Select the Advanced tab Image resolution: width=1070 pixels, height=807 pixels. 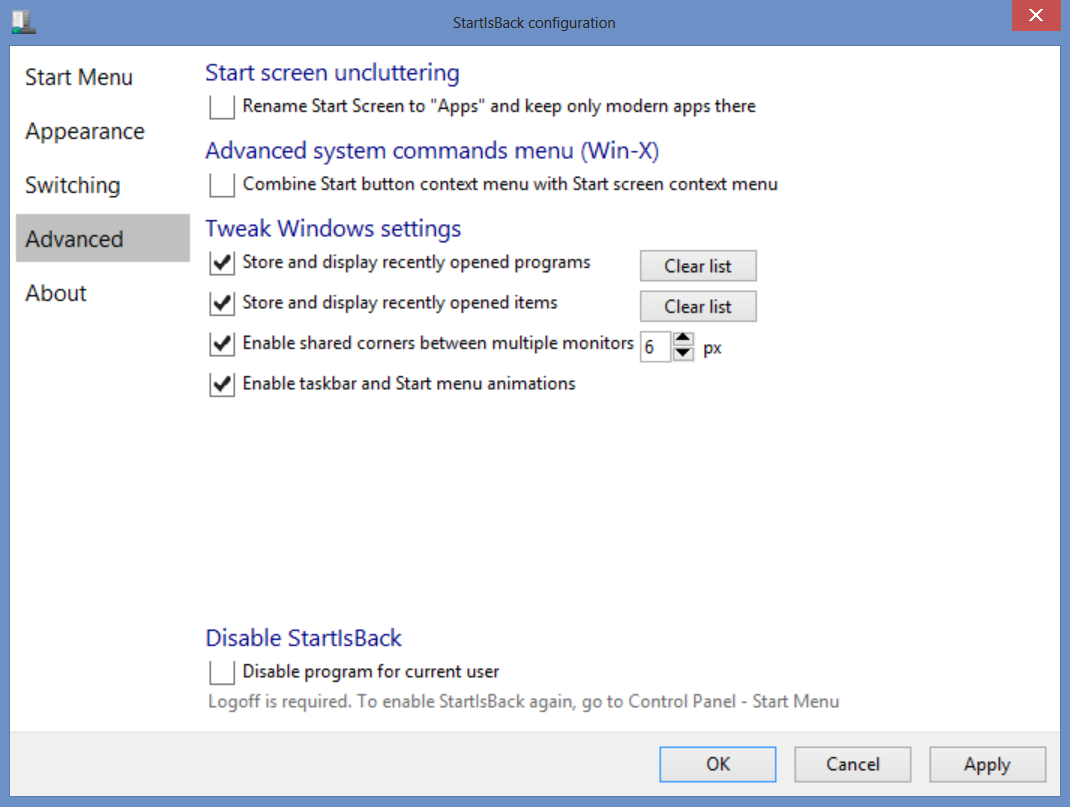[75, 240]
